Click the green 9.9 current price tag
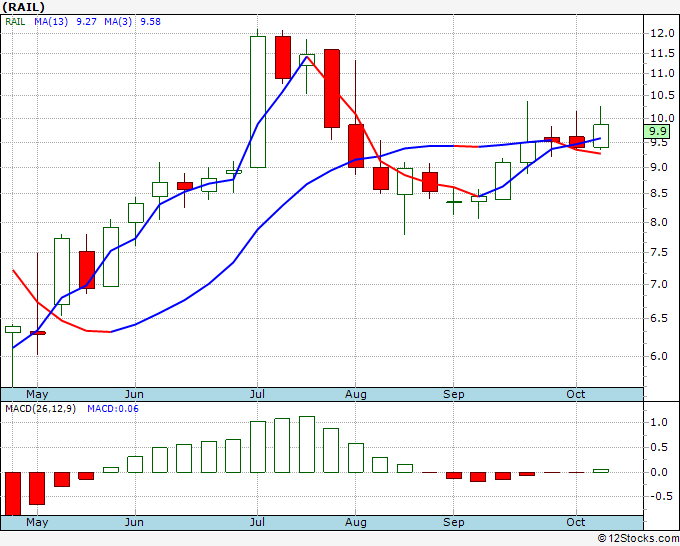This screenshot has height=546, width=680. 657,131
